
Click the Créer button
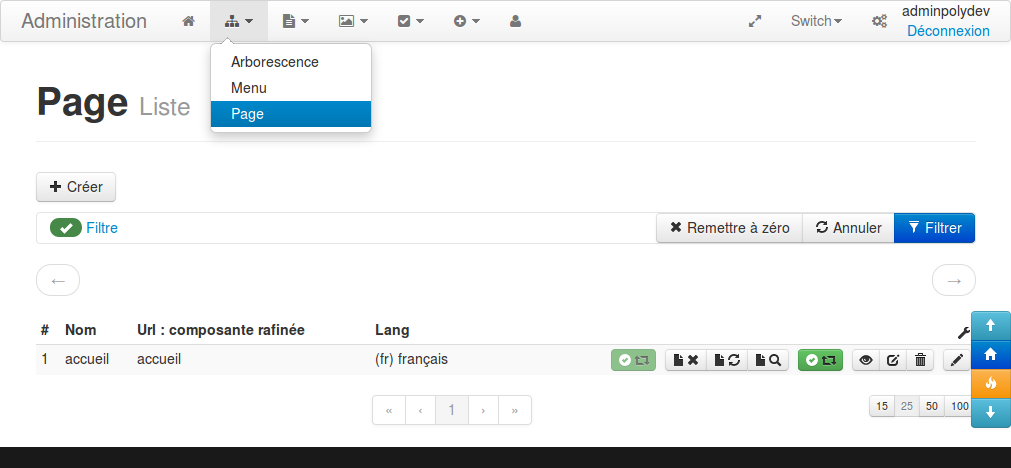coord(76,187)
